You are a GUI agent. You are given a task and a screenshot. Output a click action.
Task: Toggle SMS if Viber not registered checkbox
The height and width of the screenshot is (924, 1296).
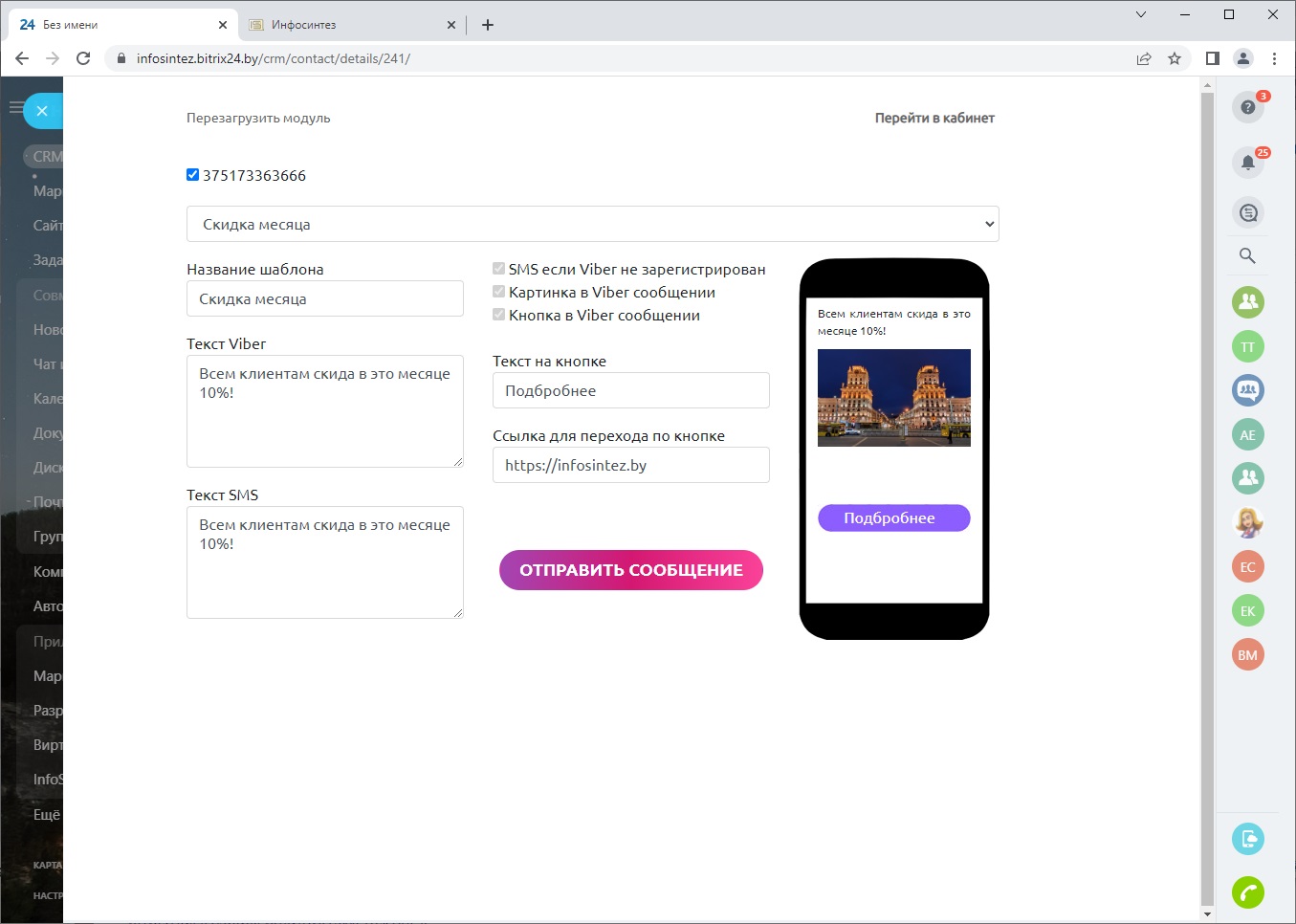498,269
